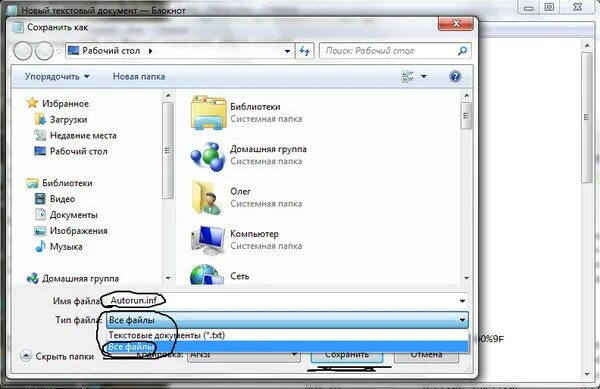Viewport: 600px width, 389px height.
Task: Select the large Библиотеки folder icon
Action: (208, 112)
